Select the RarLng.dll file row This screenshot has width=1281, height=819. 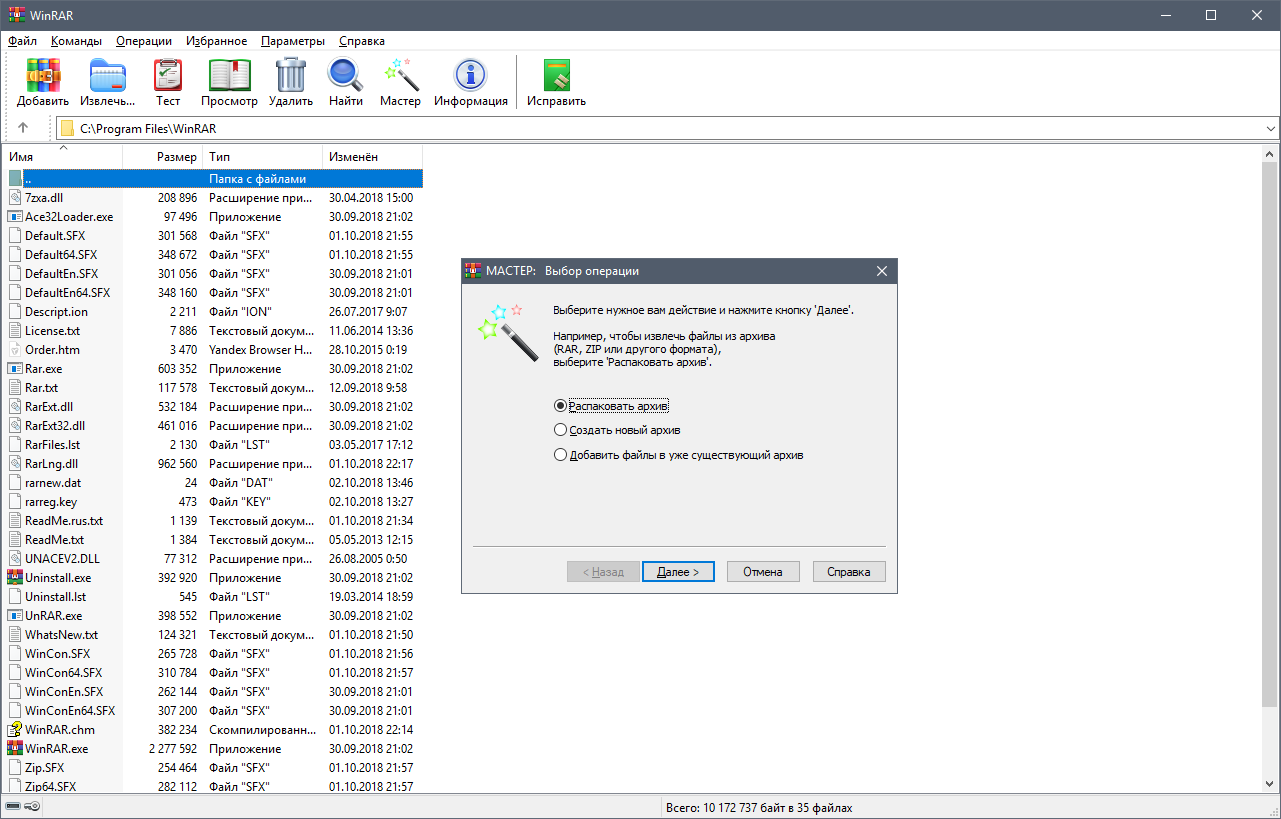(214, 463)
